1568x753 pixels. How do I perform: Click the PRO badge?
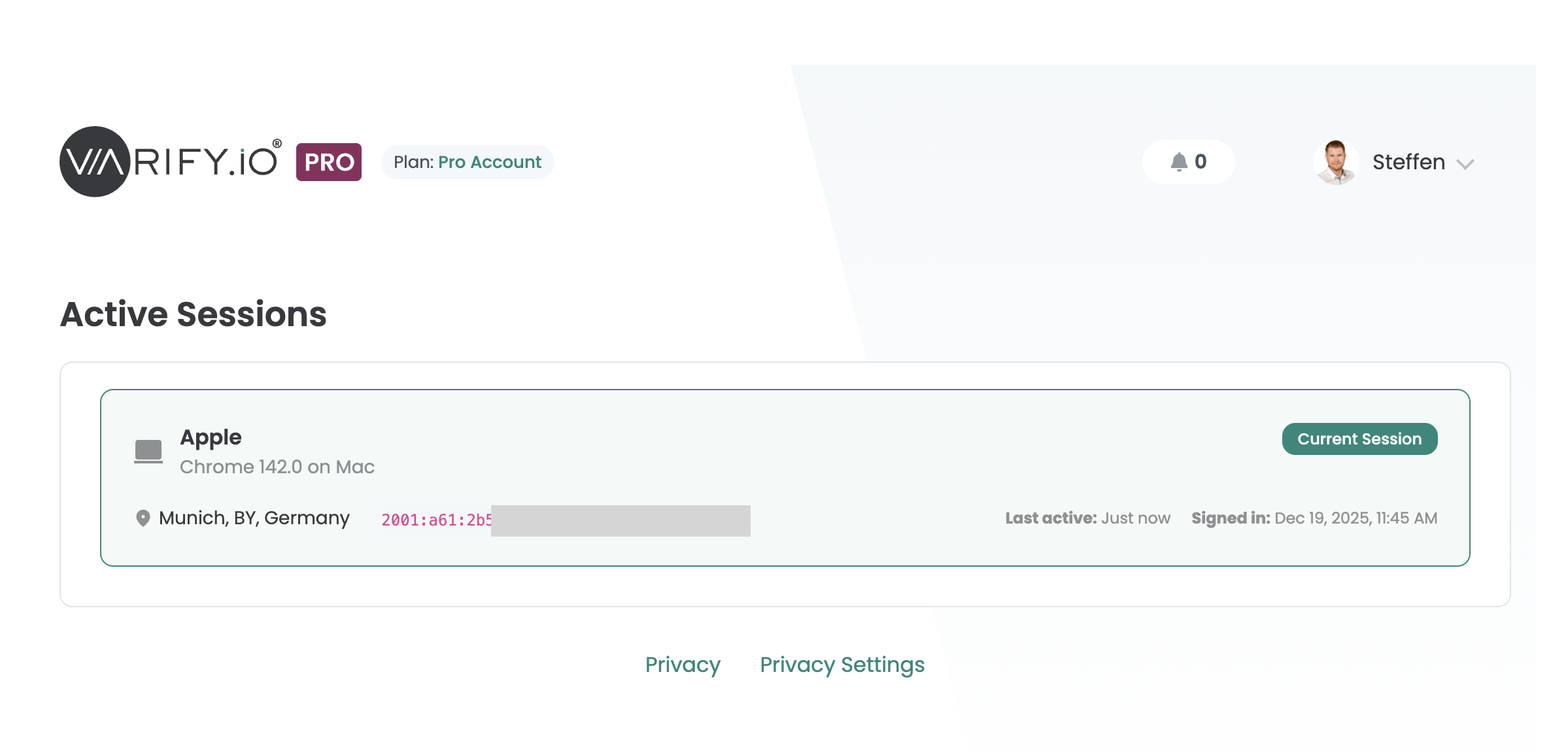point(328,162)
